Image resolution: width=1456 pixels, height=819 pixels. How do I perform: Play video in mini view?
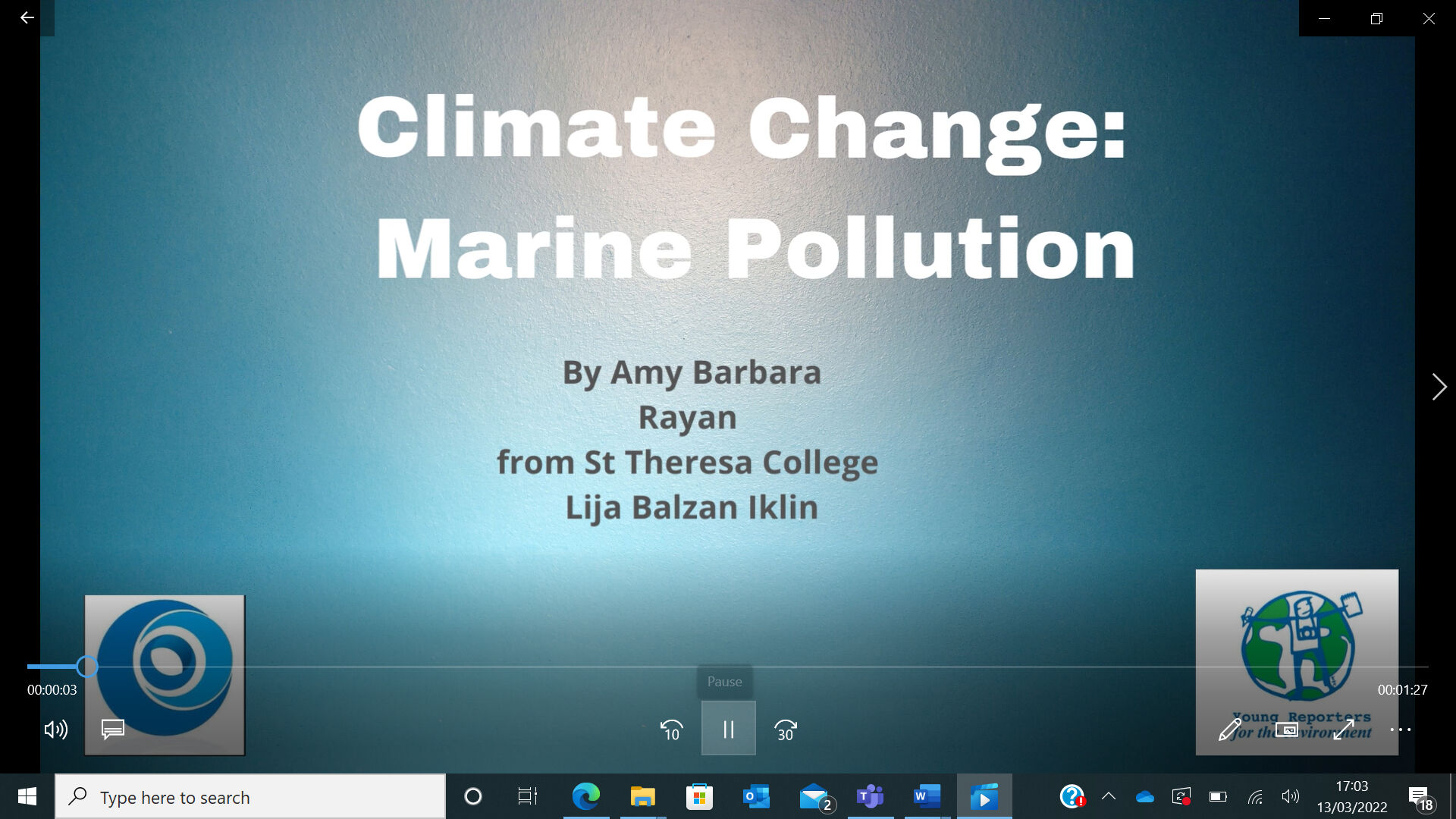click(x=1286, y=730)
